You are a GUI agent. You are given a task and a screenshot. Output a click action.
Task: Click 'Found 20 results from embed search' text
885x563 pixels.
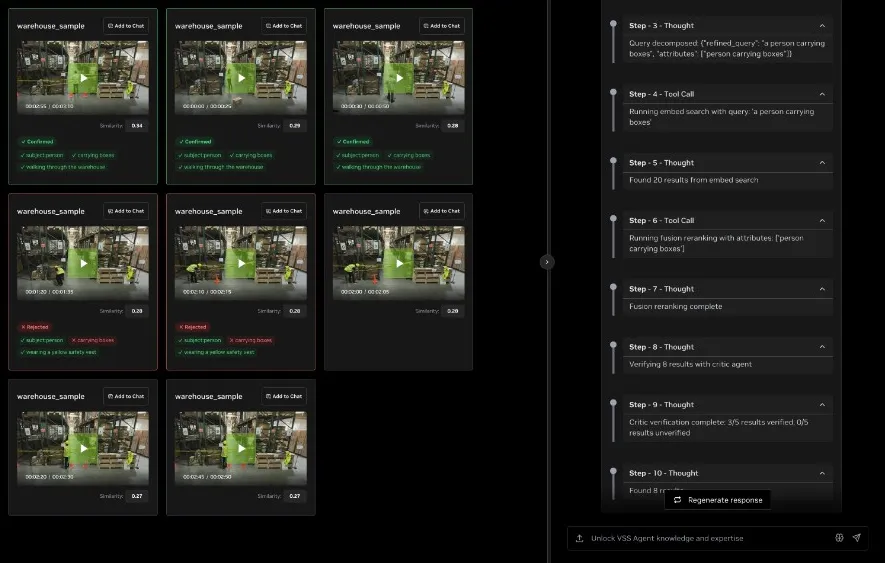[x=694, y=180]
